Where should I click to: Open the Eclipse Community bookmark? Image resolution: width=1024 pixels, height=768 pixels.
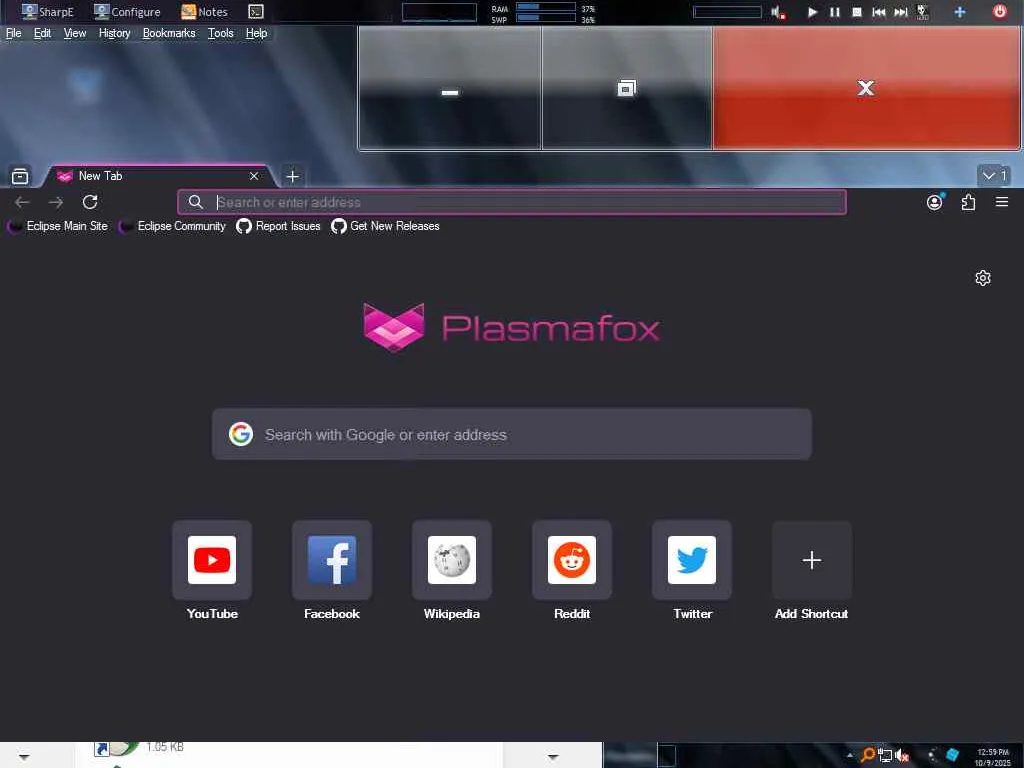(x=172, y=226)
